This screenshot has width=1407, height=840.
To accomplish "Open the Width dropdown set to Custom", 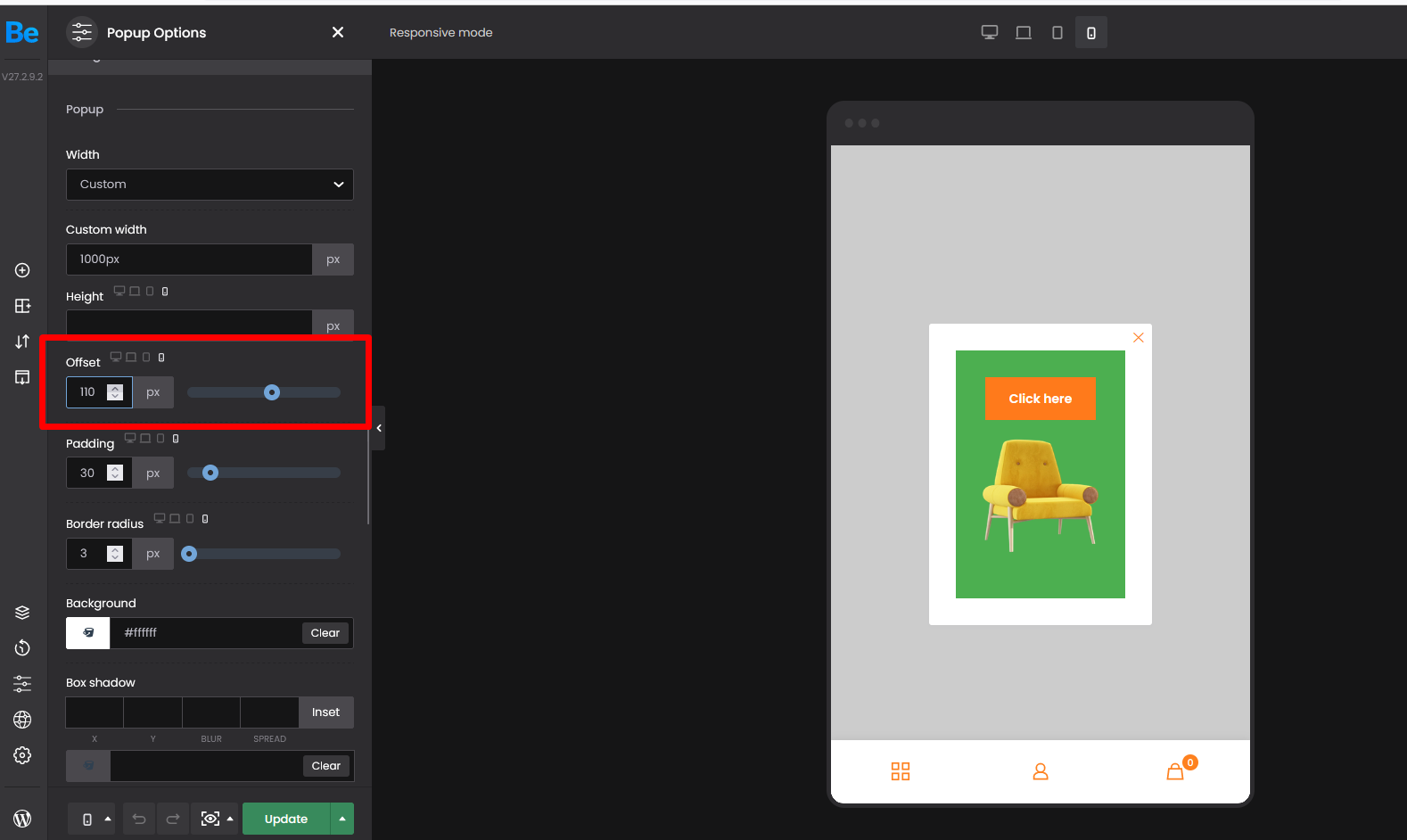I will click(x=210, y=185).
